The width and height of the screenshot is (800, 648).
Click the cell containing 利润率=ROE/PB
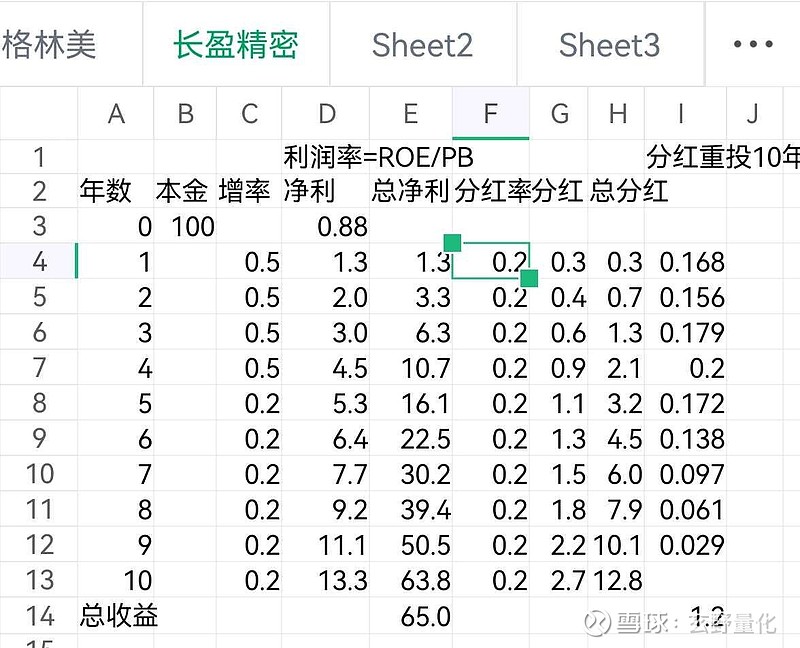[x=378, y=157]
